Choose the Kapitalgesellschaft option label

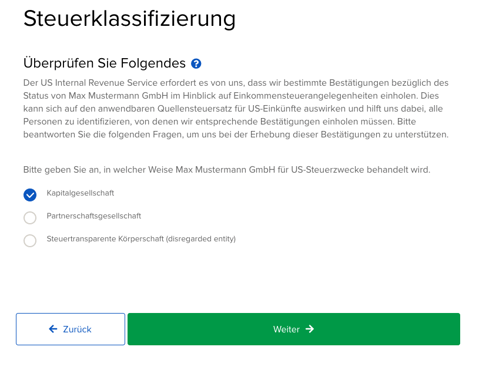tap(80, 193)
